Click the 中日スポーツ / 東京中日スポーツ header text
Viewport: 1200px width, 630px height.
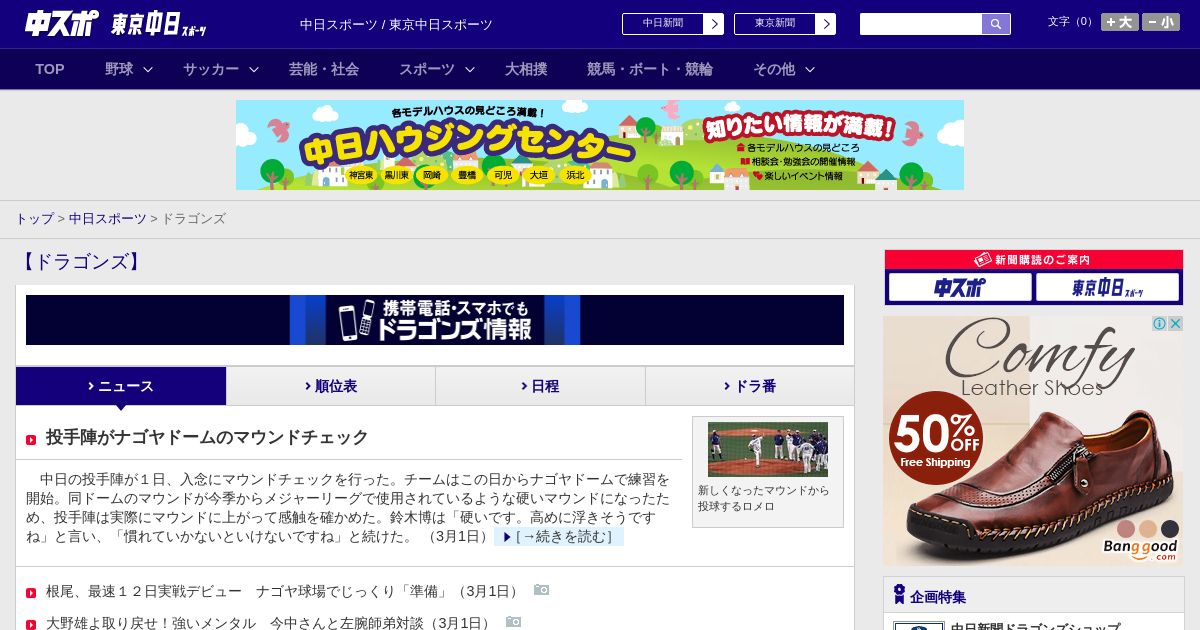[x=396, y=24]
